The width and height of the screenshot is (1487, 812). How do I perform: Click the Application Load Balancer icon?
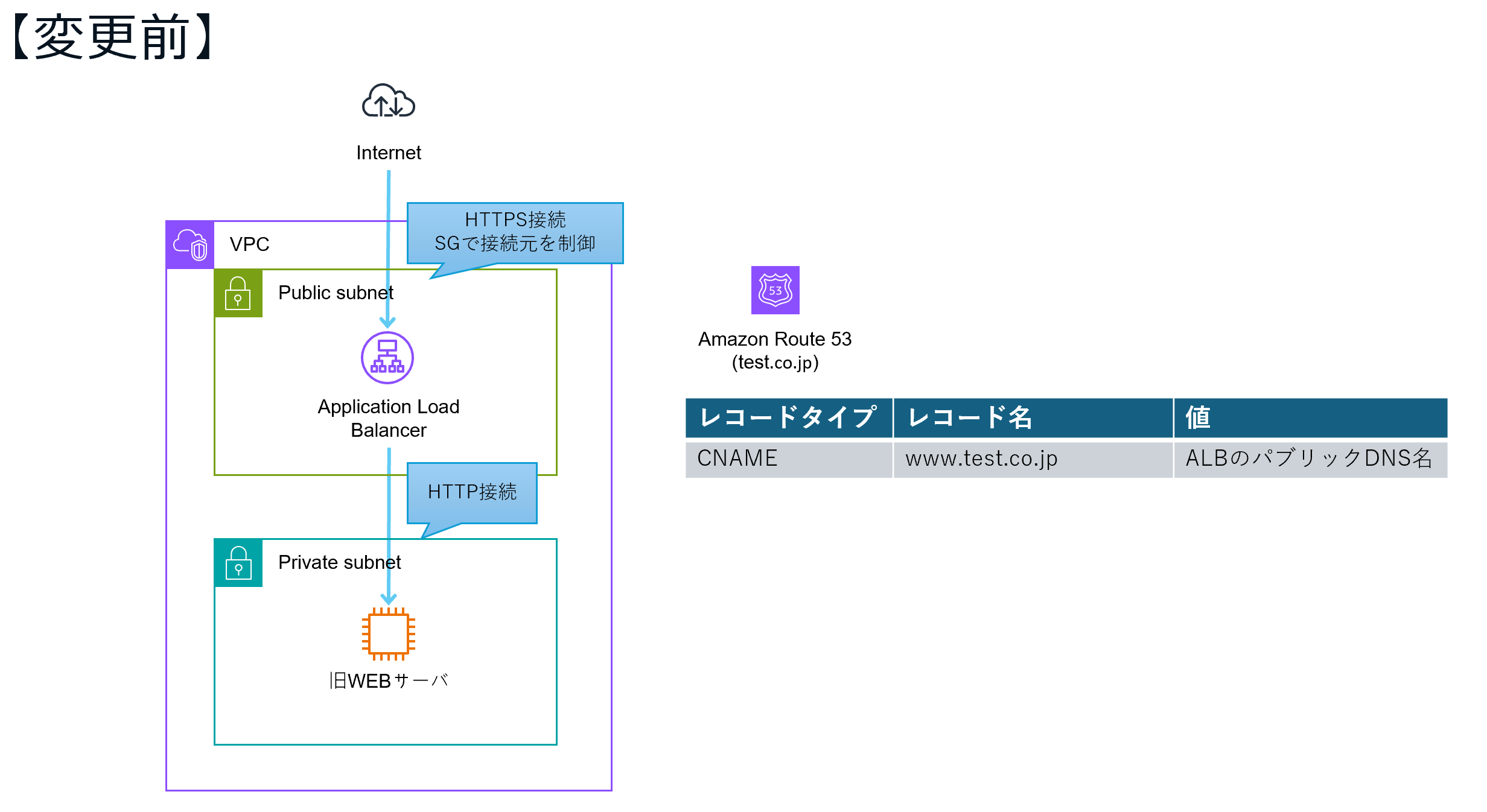(388, 357)
